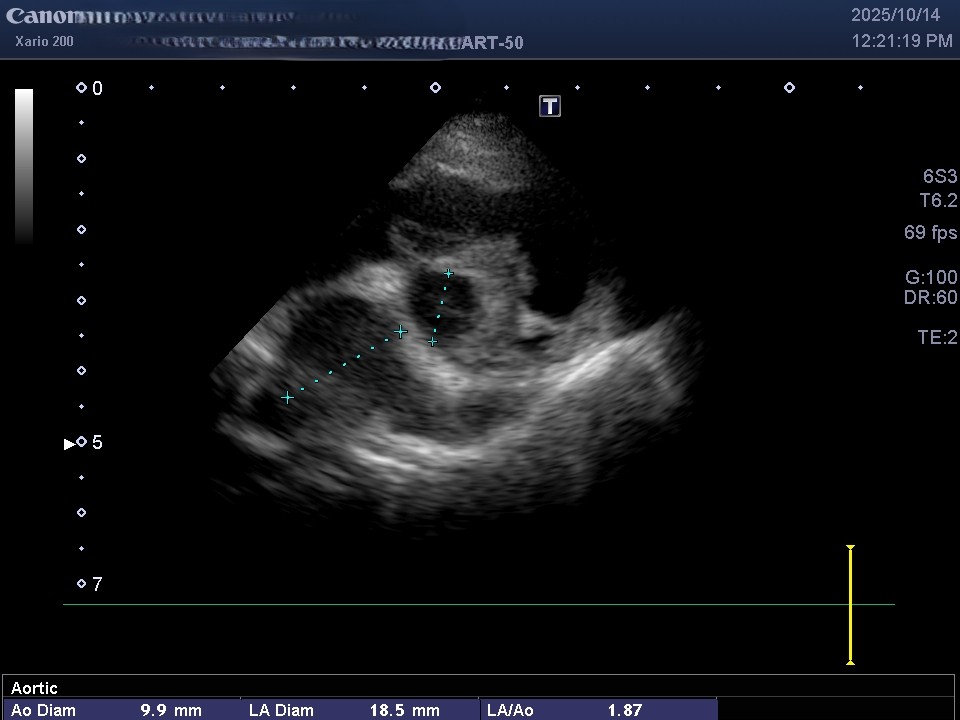Select the leftmost caliper cross of LA measurement
This screenshot has height=720, width=960.
(x=288, y=397)
